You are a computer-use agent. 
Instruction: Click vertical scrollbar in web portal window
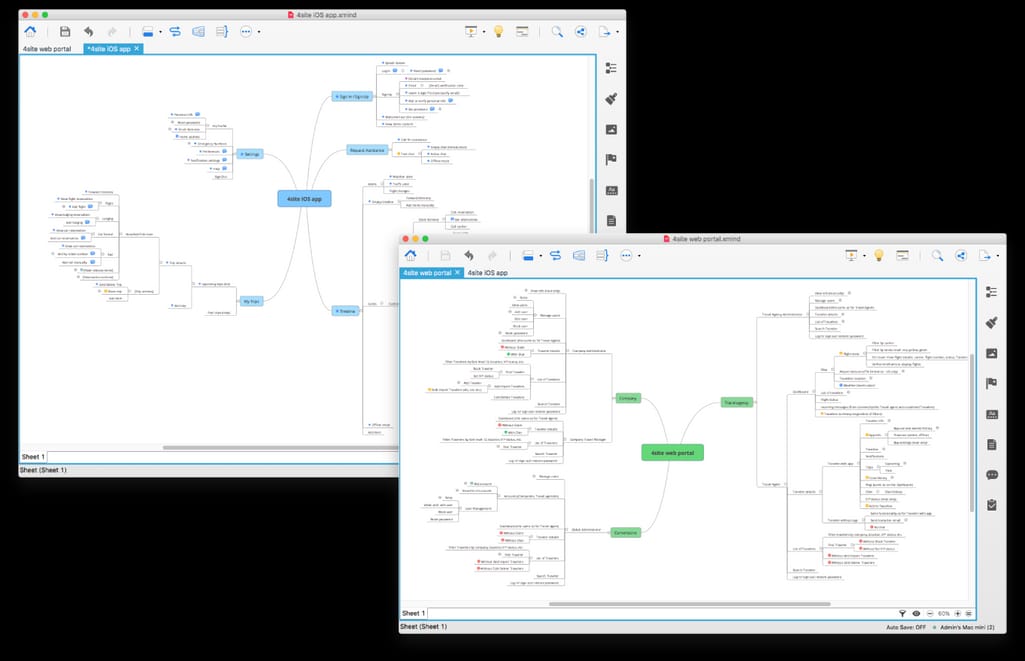(973, 432)
